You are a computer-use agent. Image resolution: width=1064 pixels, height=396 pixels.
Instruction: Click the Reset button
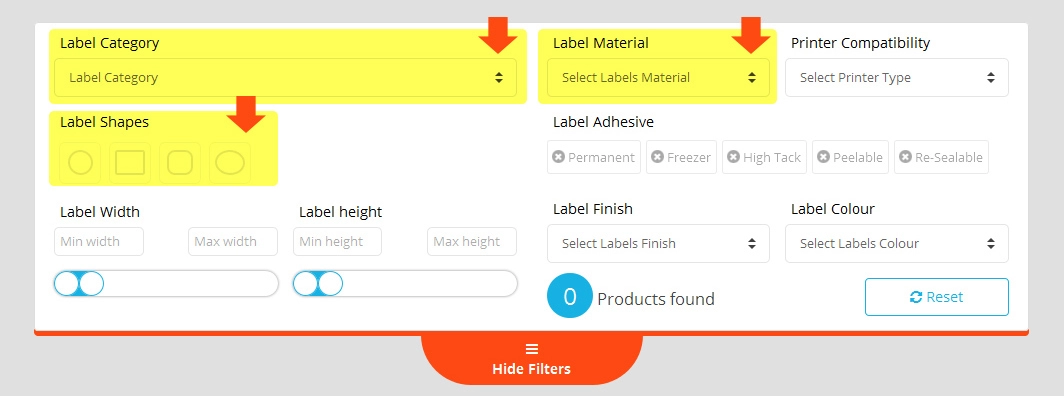pos(936,297)
